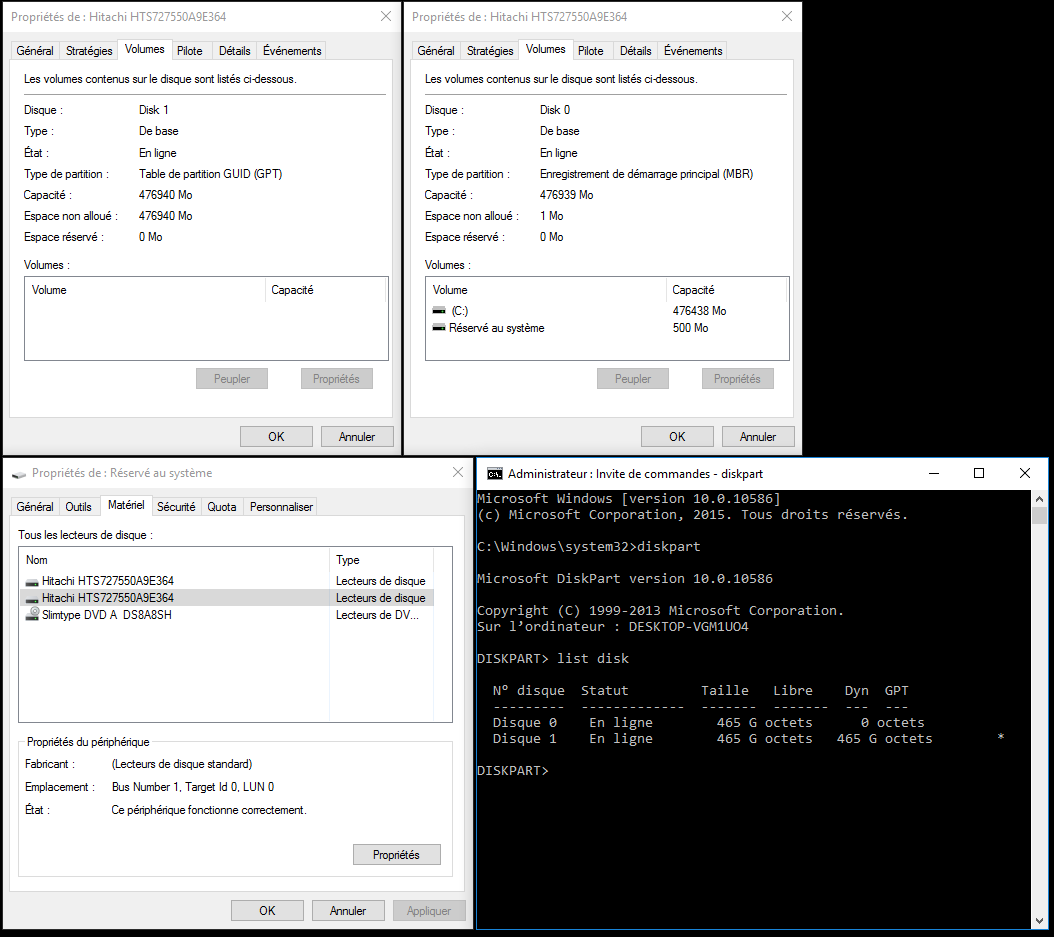Click Peupler button in Disk 1 window
1054x937 pixels.
[x=232, y=379]
